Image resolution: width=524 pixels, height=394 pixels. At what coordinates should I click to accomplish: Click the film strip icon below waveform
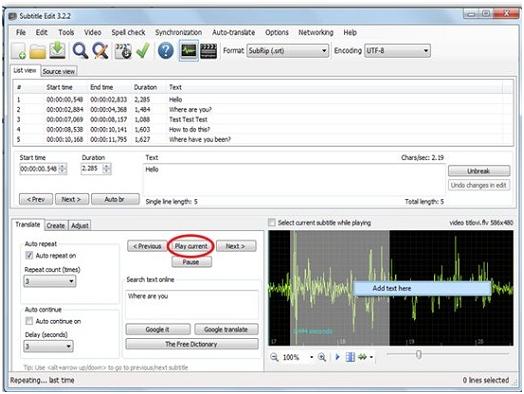(x=350, y=357)
